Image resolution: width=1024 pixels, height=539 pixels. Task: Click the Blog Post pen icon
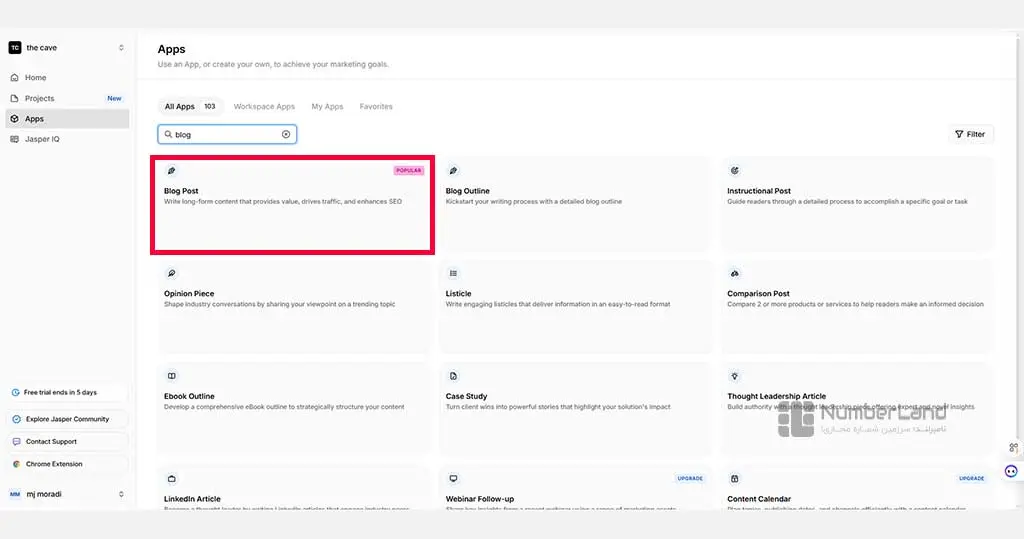(171, 171)
